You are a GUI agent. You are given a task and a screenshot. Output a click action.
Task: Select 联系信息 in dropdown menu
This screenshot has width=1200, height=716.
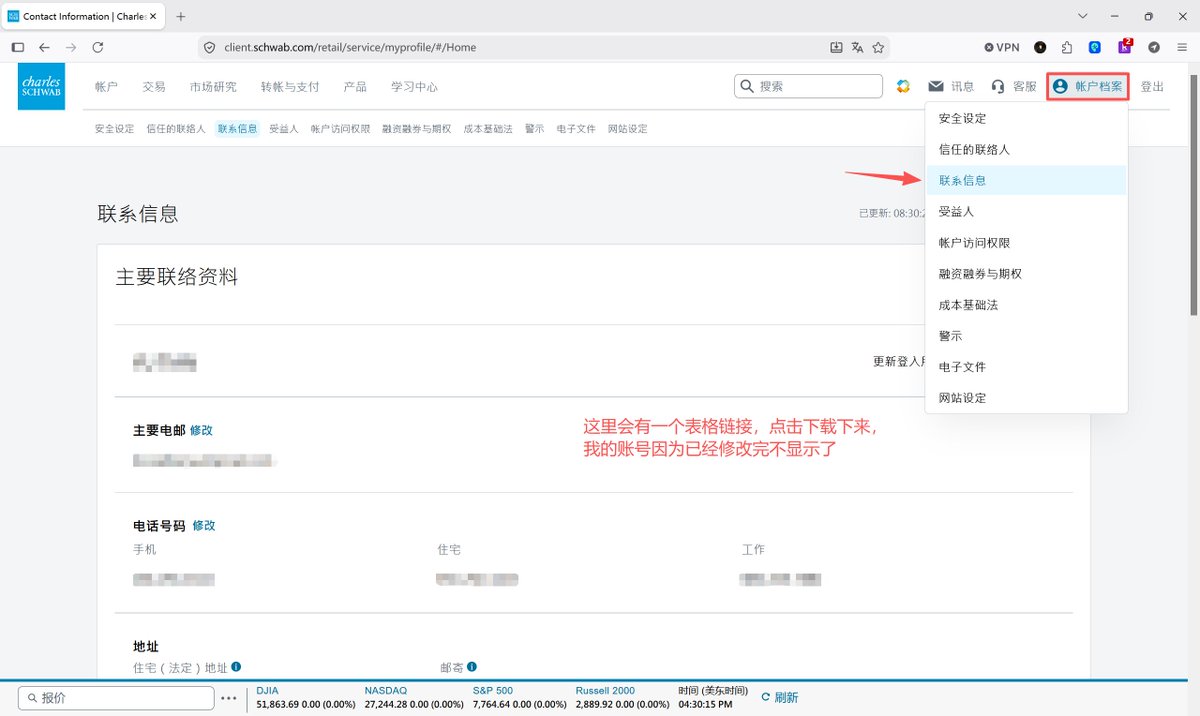coord(1027,180)
